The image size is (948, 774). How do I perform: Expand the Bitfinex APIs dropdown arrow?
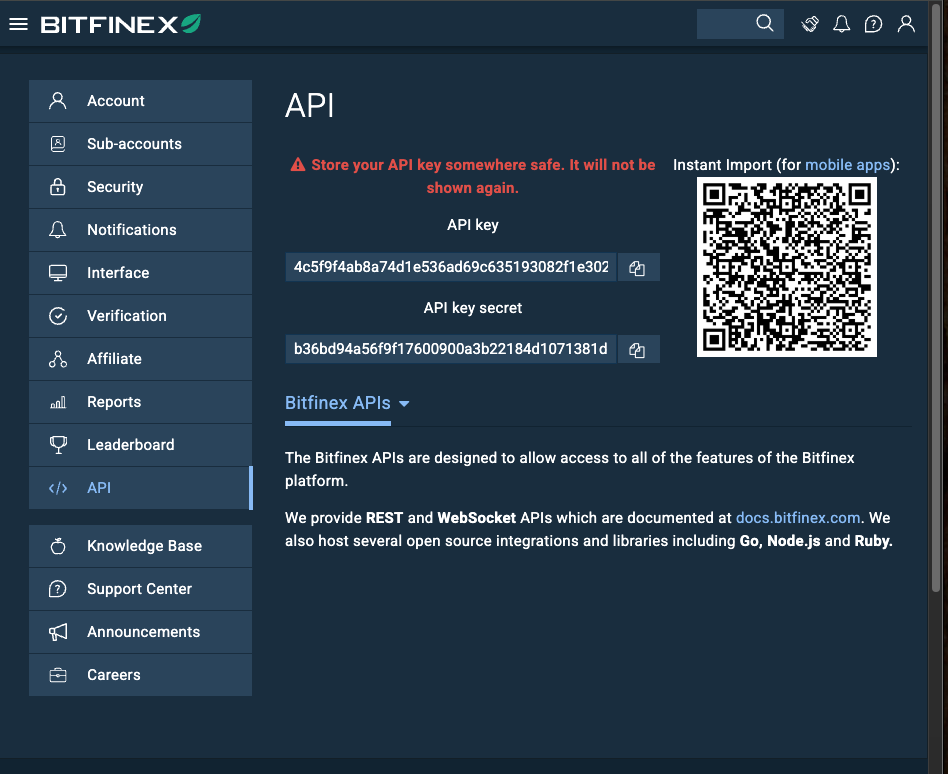tap(404, 404)
